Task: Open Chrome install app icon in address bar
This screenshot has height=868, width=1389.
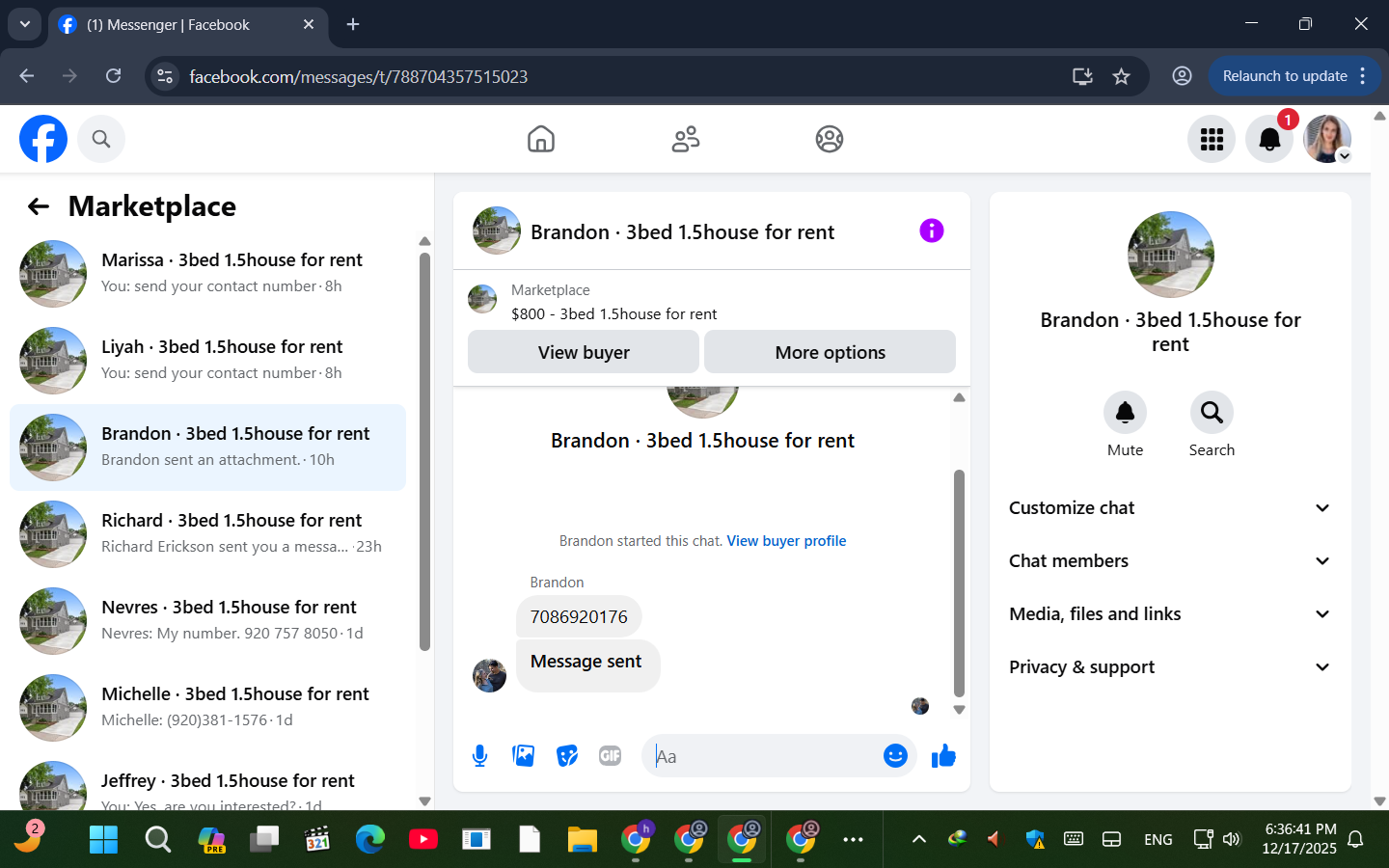Action: coord(1082,76)
